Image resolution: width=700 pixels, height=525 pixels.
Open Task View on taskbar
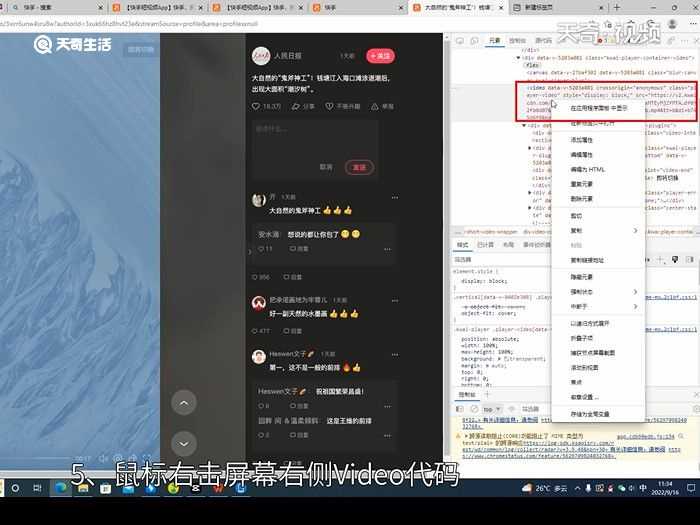38,488
